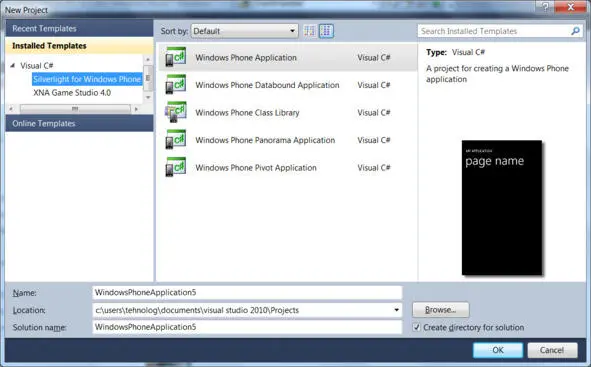This screenshot has width=591, height=367.
Task: Click the Cancel button
Action: [552, 350]
